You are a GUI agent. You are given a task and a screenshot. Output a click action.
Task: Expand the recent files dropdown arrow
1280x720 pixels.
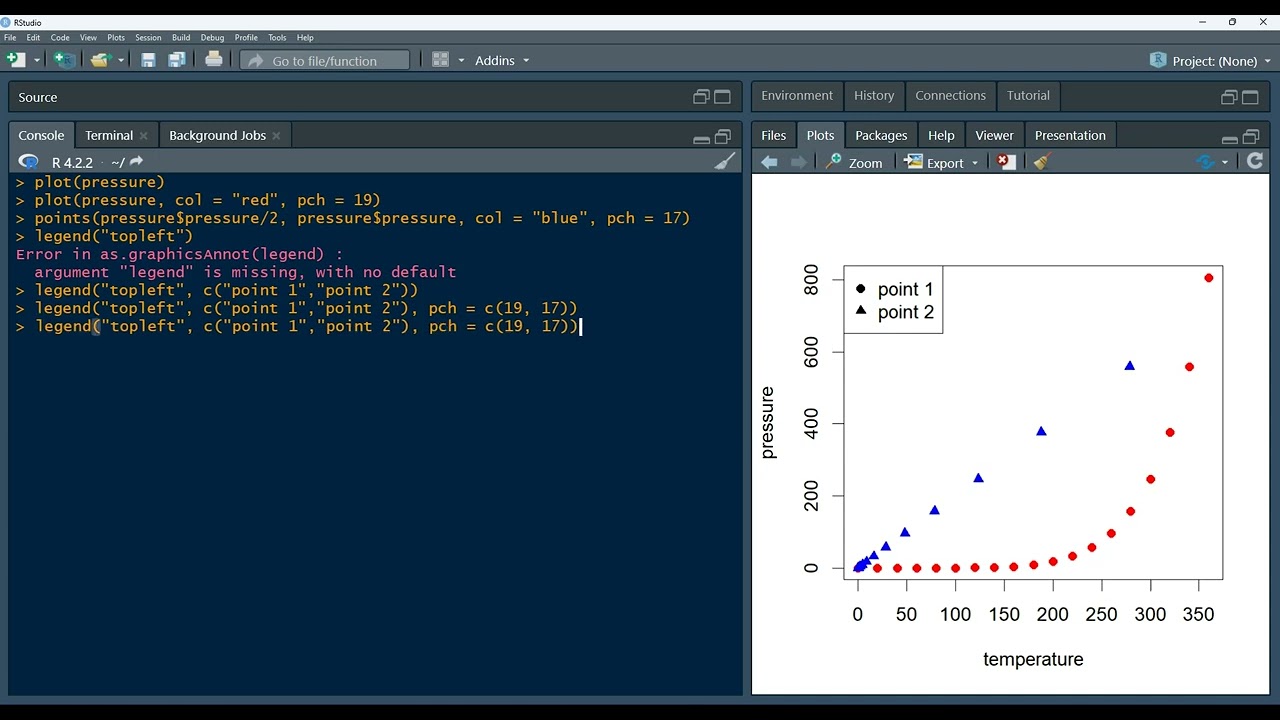(121, 61)
